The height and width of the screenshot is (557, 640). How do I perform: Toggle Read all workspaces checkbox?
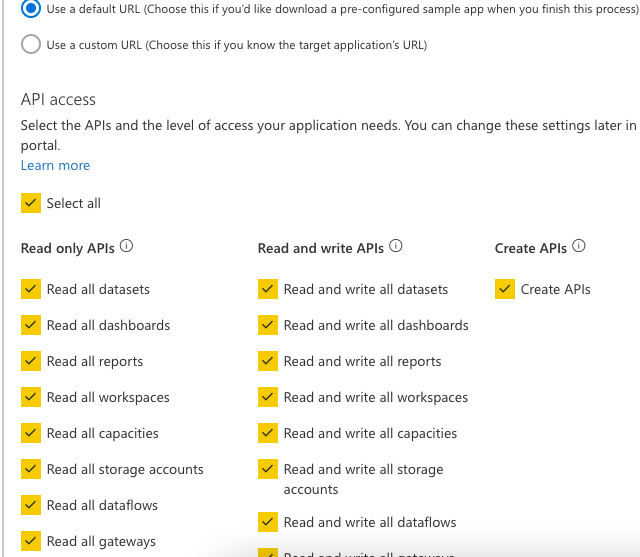[x=31, y=397]
